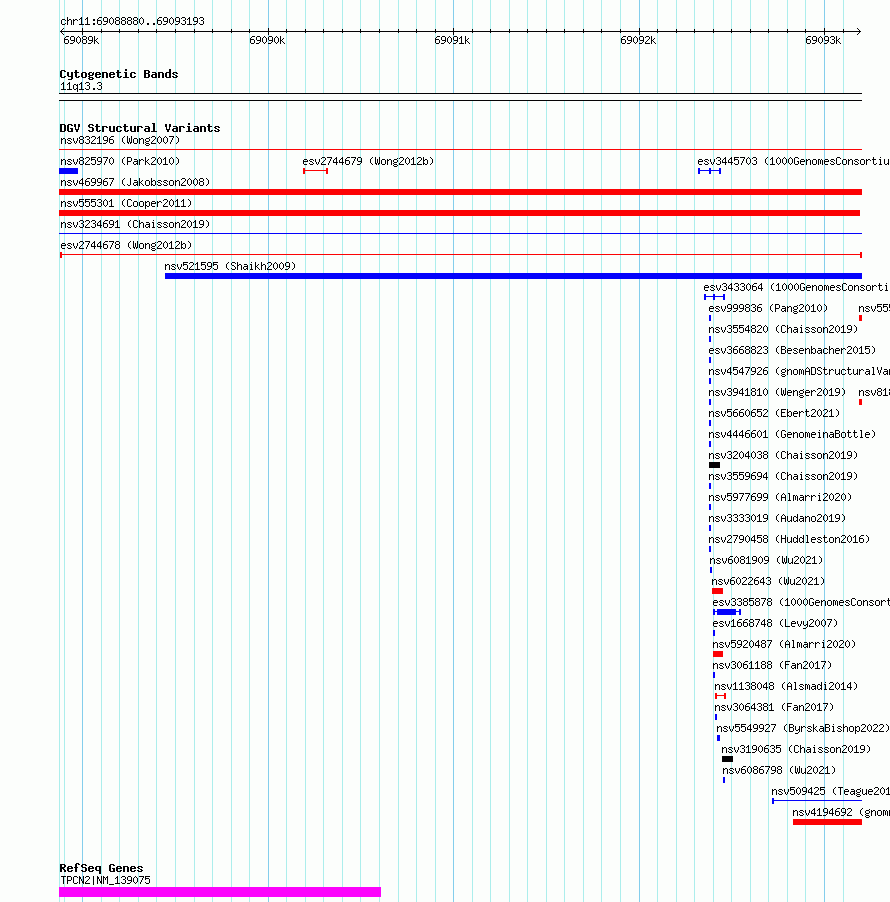Select the nsv825970 (Park2010) blue bar
This screenshot has width=890, height=902.
coord(68,171)
